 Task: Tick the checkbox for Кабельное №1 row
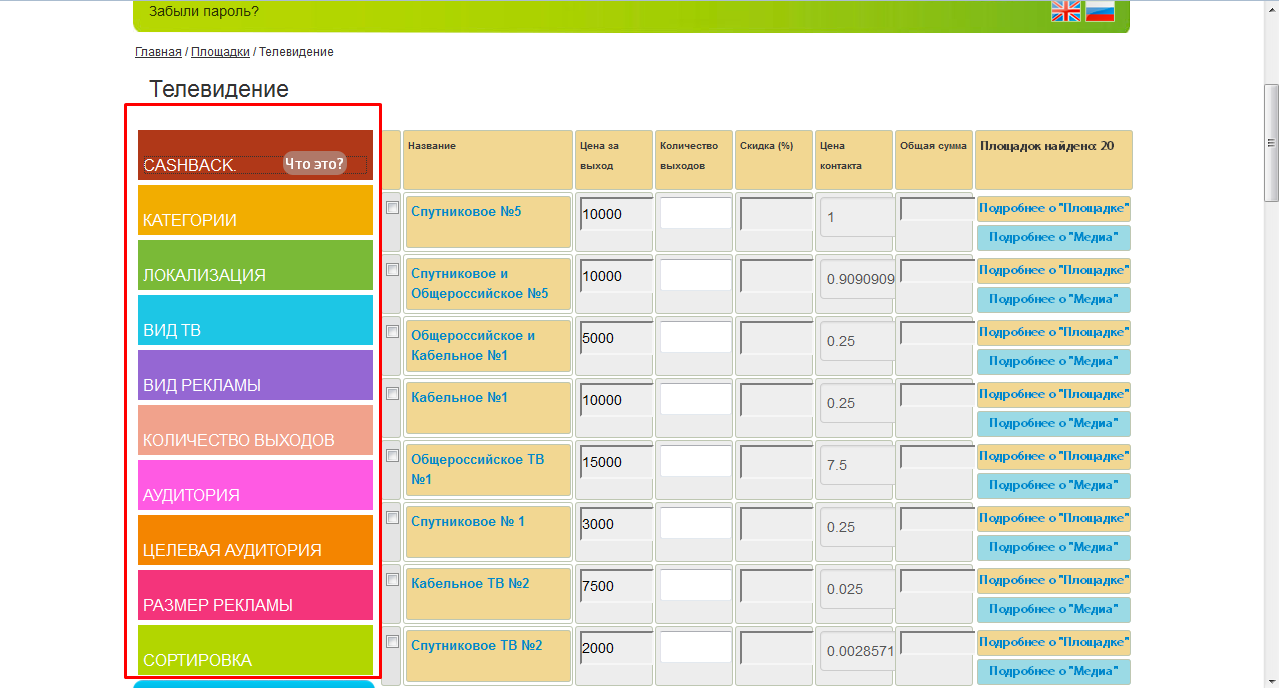[x=392, y=394]
